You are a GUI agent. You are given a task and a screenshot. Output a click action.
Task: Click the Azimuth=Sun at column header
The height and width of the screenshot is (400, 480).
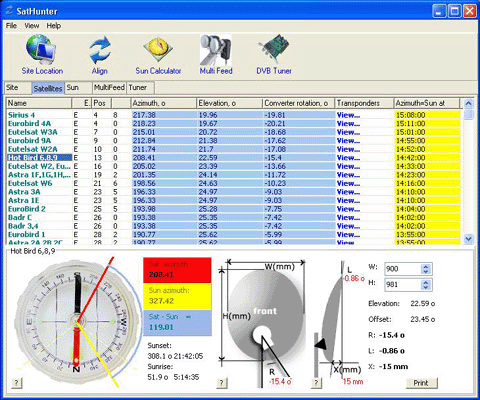[x=427, y=103]
